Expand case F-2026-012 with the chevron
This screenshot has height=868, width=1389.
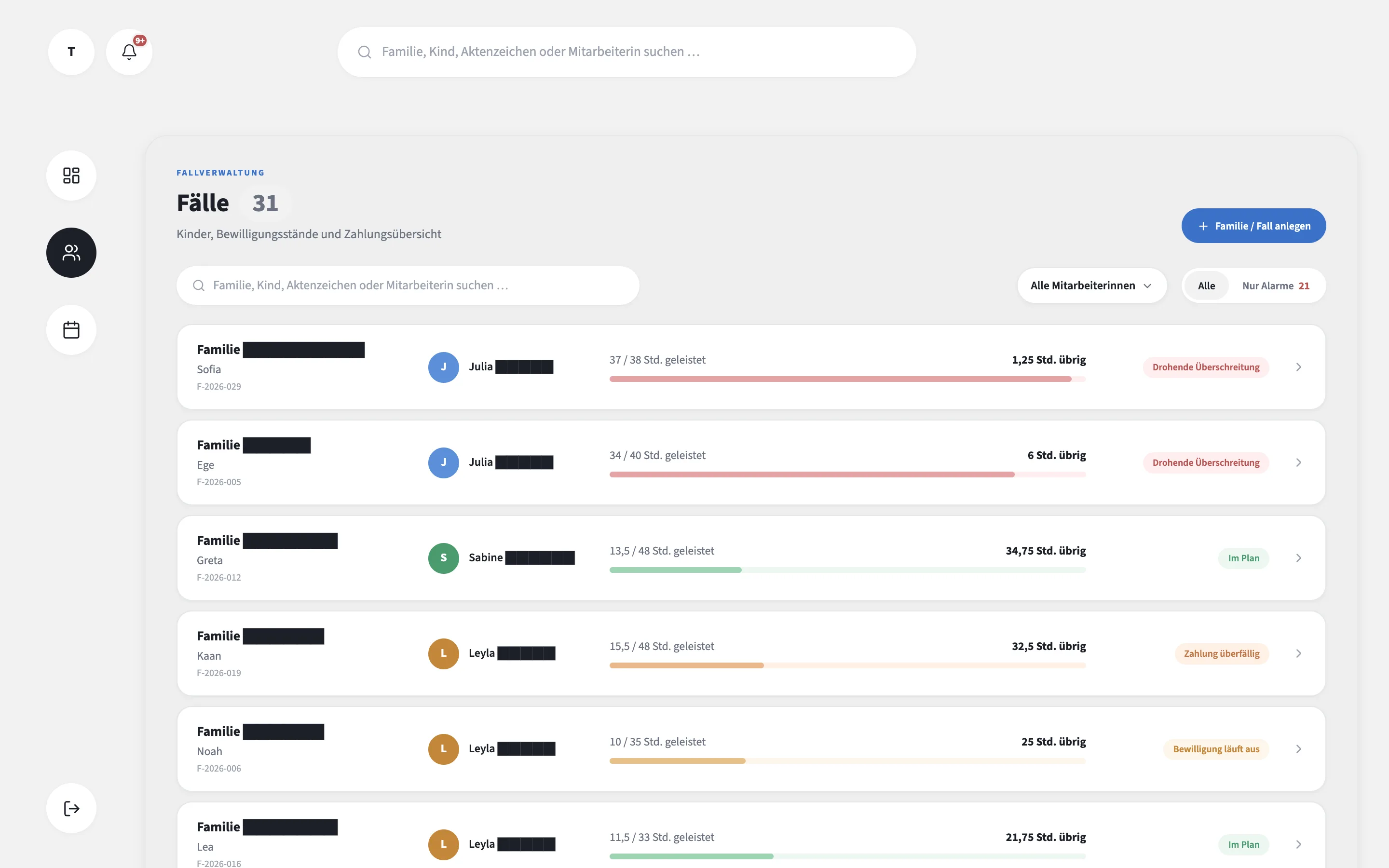click(x=1298, y=557)
